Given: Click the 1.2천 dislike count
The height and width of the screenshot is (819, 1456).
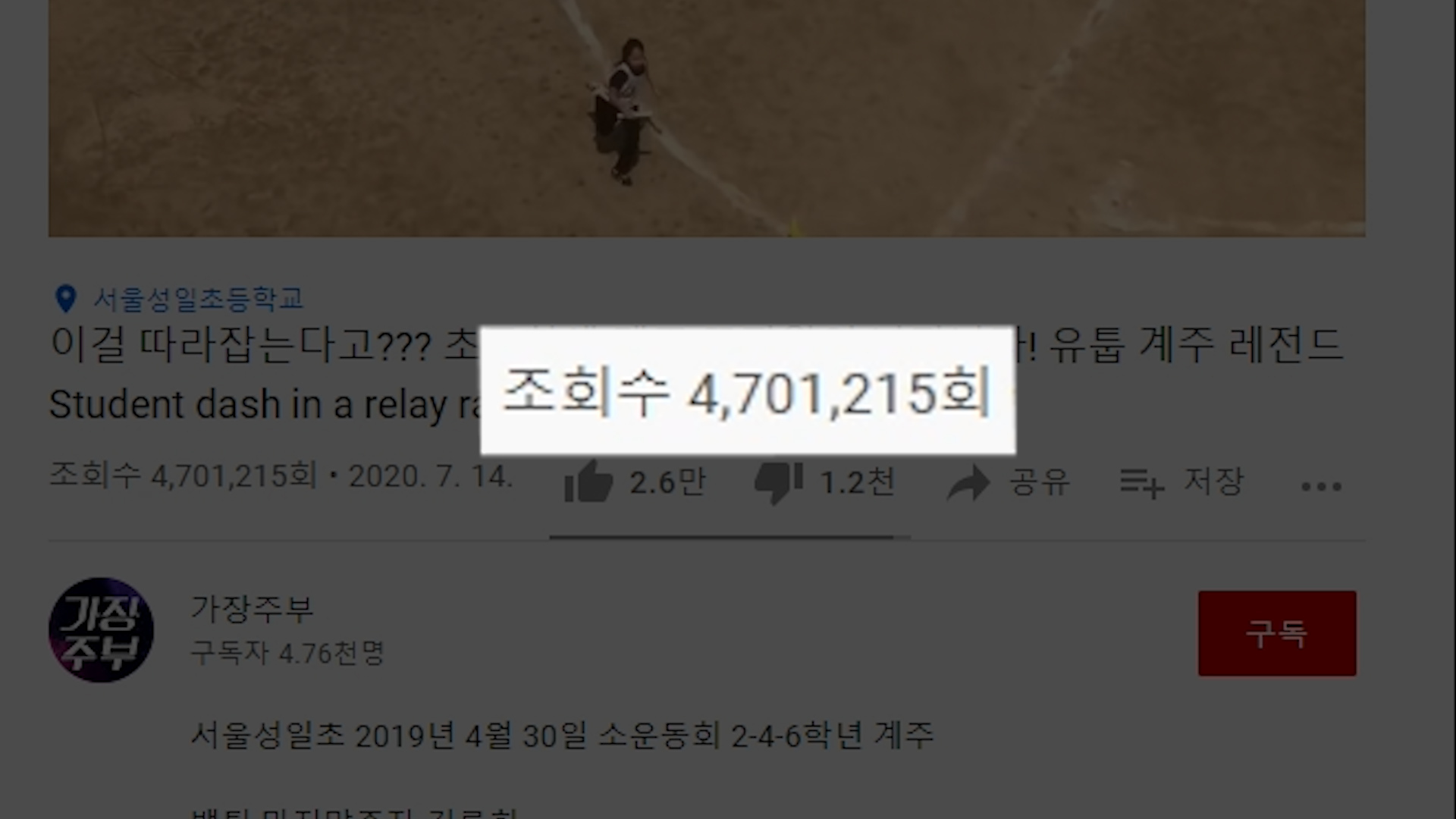Looking at the screenshot, I should (x=858, y=482).
